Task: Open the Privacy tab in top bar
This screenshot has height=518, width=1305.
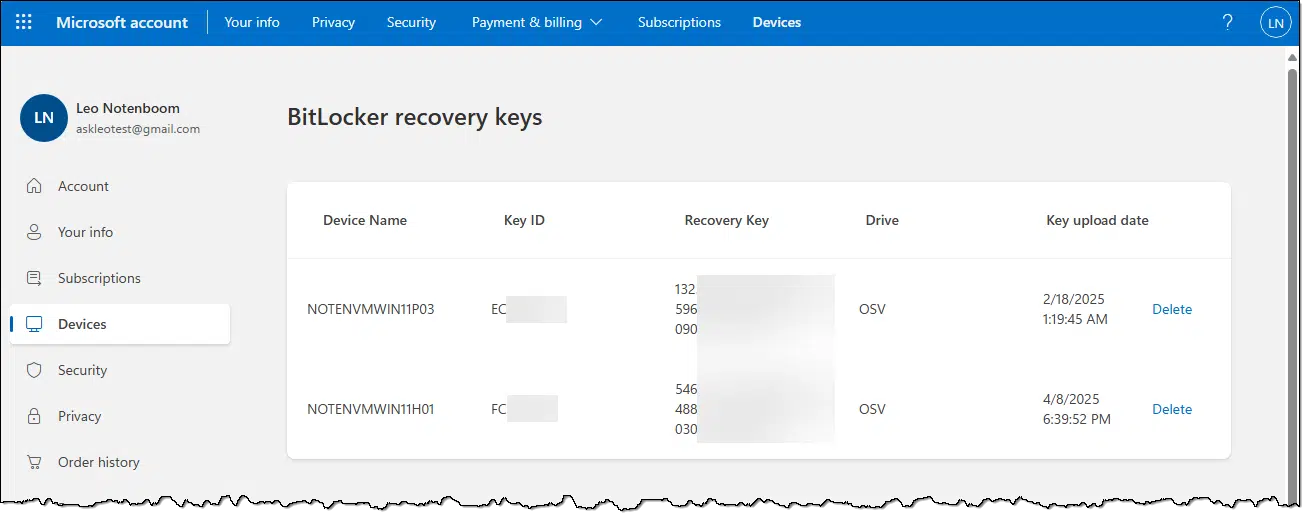Action: click(x=333, y=22)
